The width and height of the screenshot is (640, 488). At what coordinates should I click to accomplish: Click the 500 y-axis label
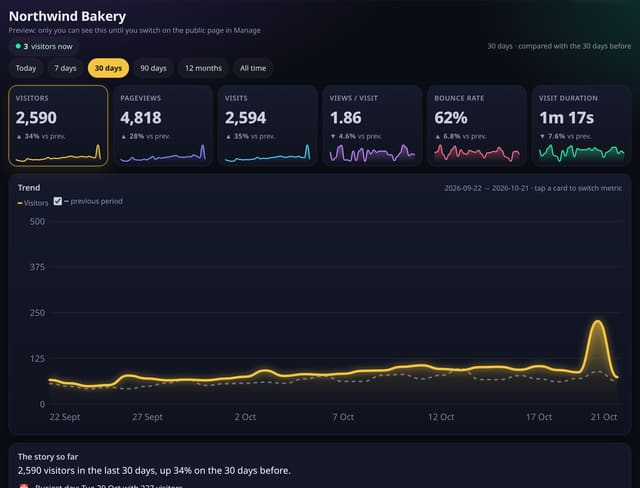(x=37, y=222)
